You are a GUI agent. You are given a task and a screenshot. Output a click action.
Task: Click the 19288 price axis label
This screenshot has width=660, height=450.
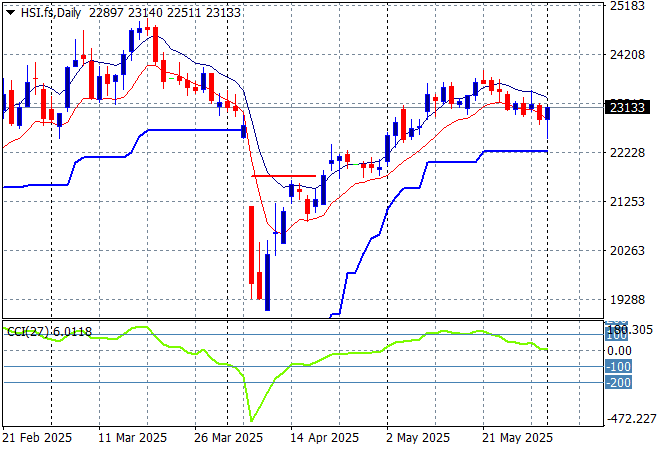628,300
